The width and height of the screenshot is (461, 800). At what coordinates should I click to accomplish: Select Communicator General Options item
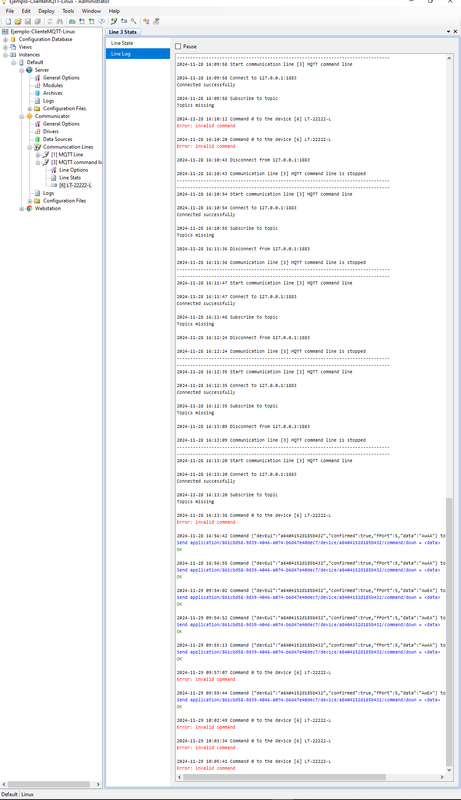pos(61,124)
